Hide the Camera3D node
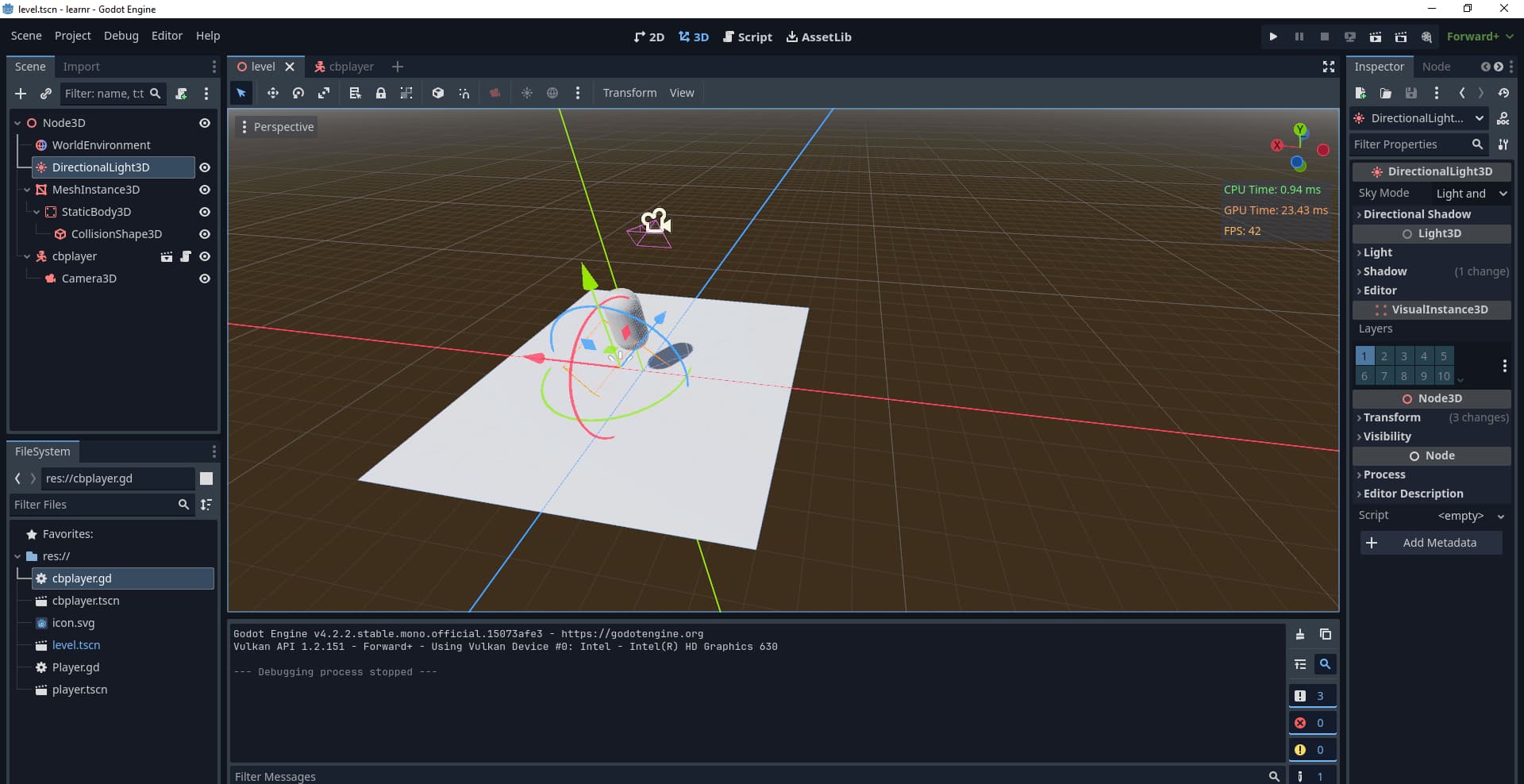 [x=205, y=279]
